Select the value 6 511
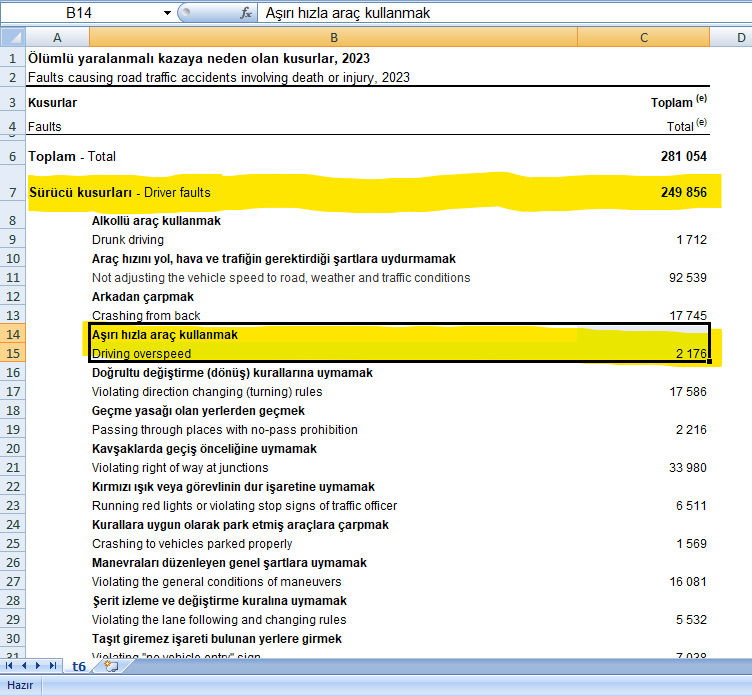Screen dimensions: 752x696 [691, 506]
